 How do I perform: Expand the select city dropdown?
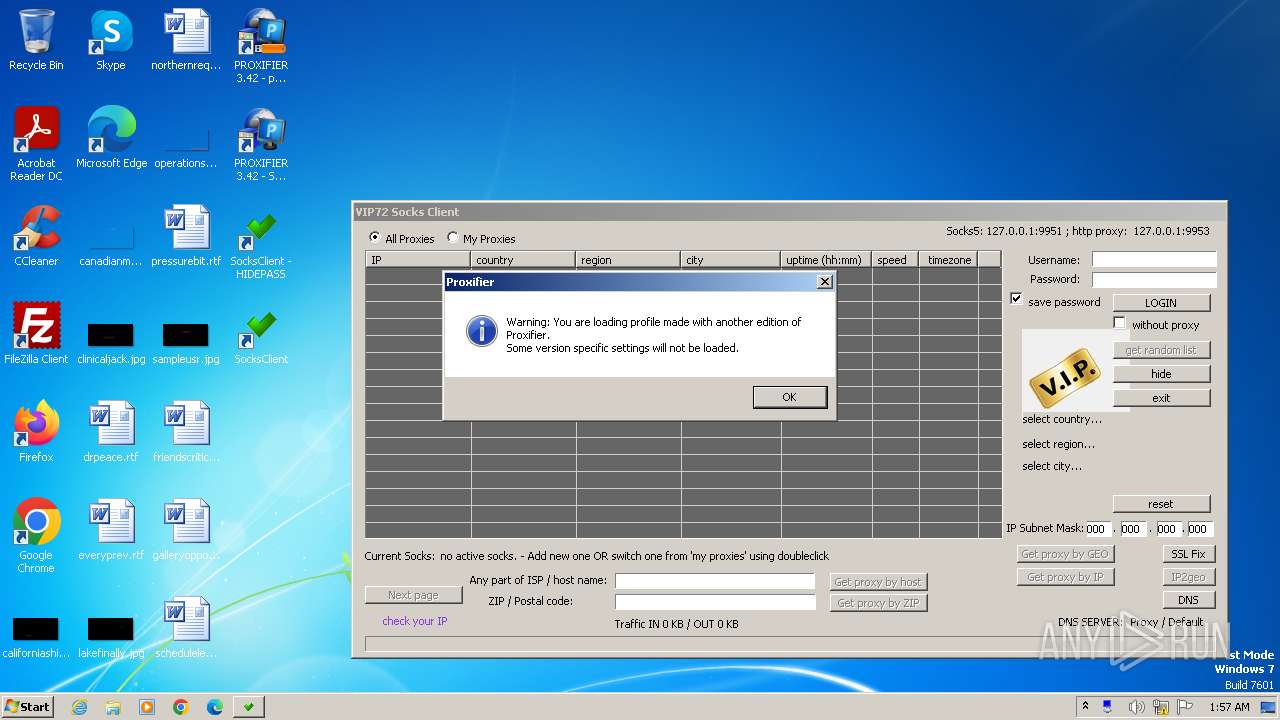coord(1052,466)
